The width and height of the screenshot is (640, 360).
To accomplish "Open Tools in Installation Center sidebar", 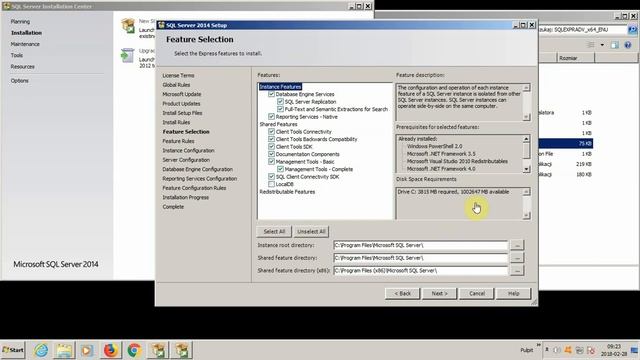I will point(17,55).
